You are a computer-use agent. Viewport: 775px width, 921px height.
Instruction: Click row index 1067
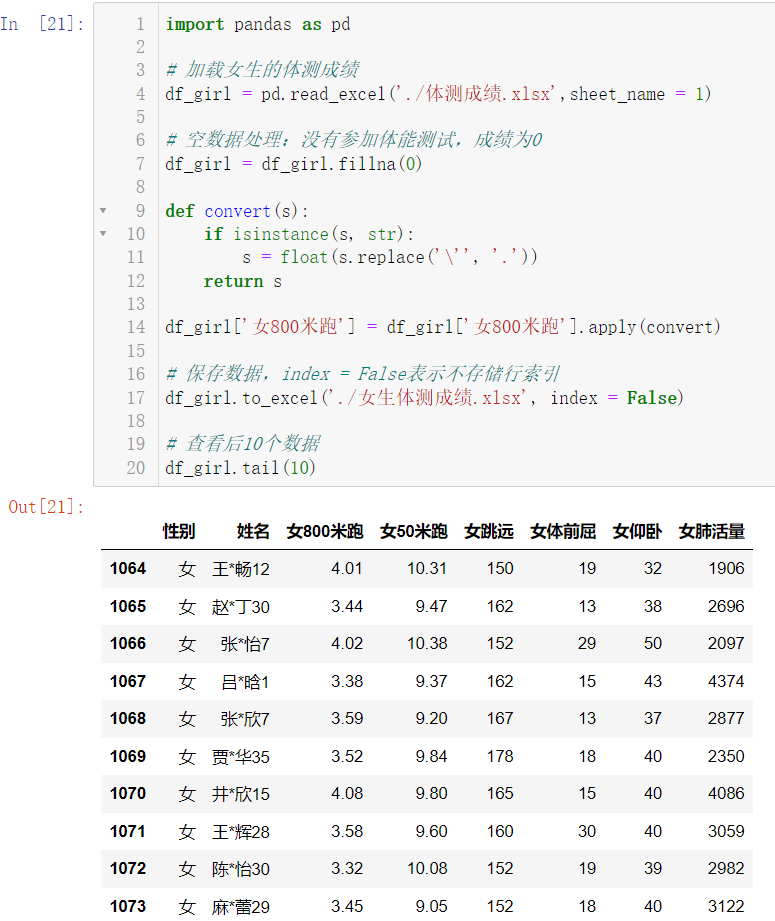coord(128,681)
